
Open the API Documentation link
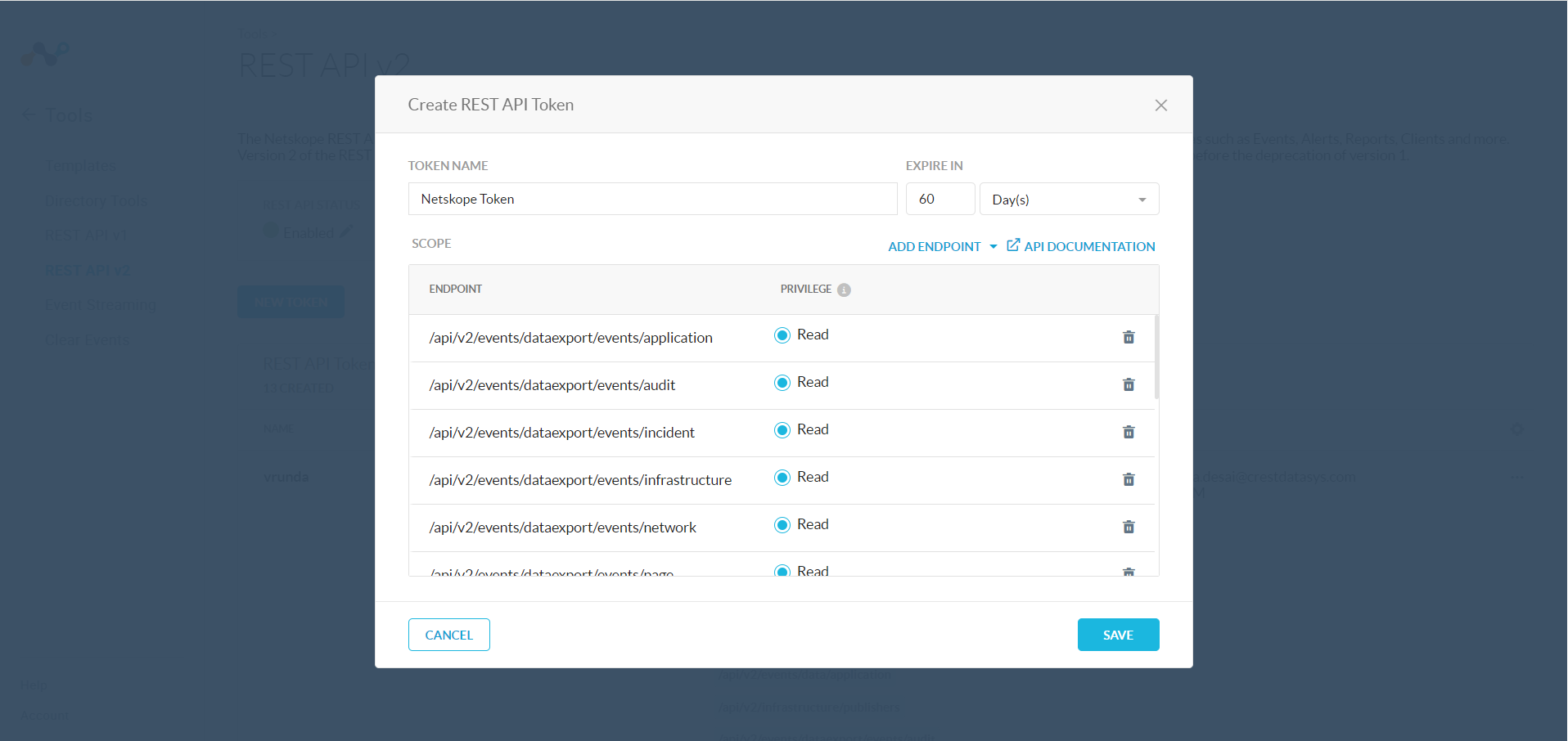tap(1089, 246)
